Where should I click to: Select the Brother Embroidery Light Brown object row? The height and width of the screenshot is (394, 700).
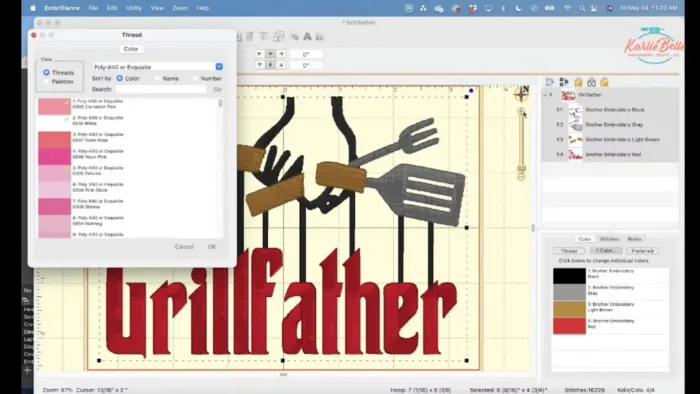tap(610, 140)
